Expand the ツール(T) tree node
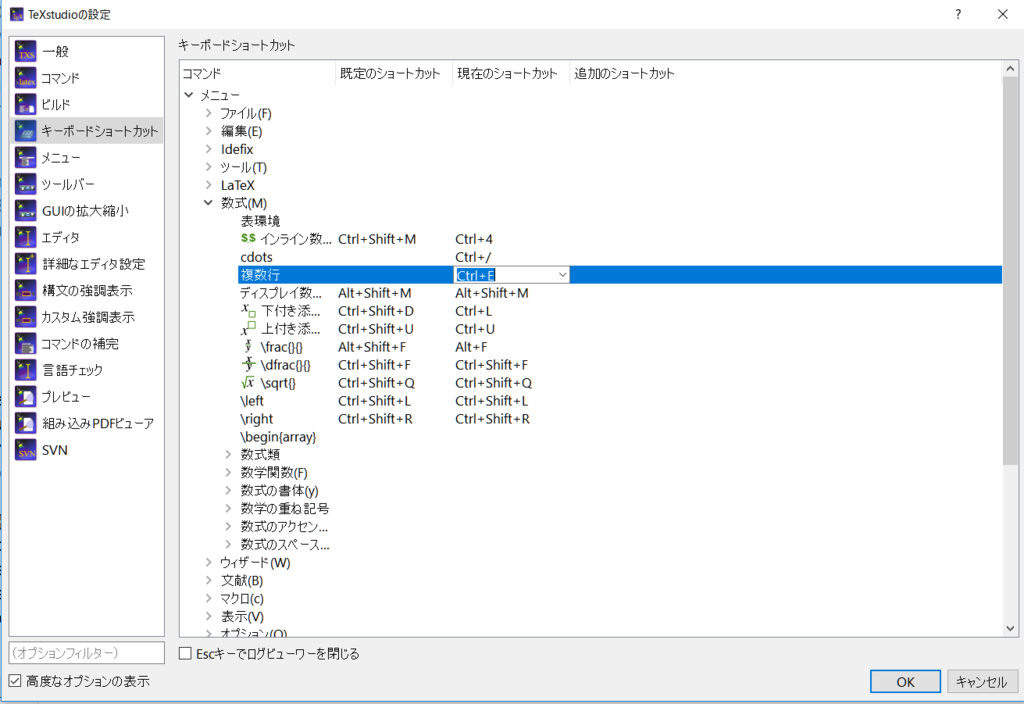The height and width of the screenshot is (704, 1024). point(208,167)
